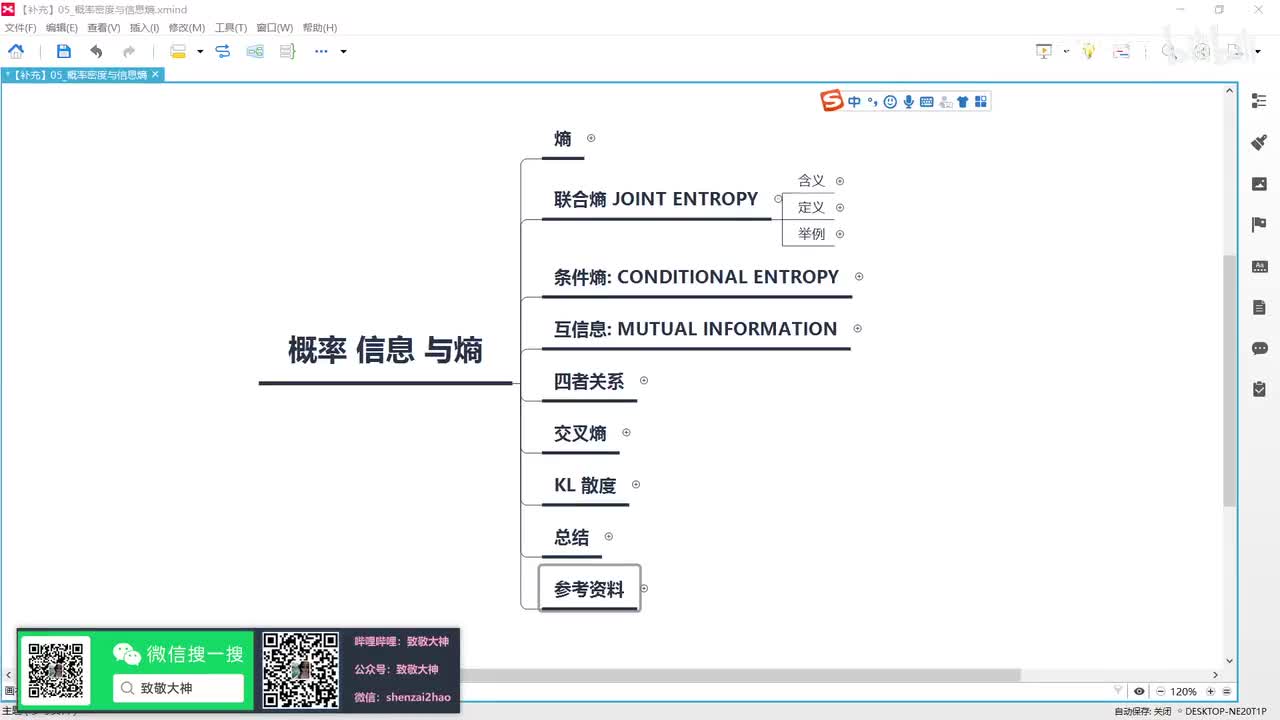Open the presentation mode dropdown arrow
Image resolution: width=1280 pixels, height=720 pixels.
(1066, 51)
